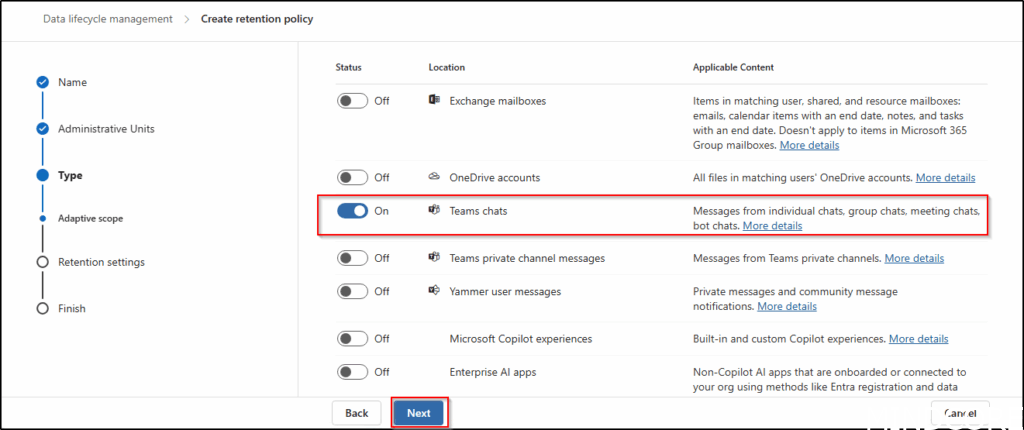Open More details for Yammer user messages
Screen dimensions: 1024x430
pos(787,306)
